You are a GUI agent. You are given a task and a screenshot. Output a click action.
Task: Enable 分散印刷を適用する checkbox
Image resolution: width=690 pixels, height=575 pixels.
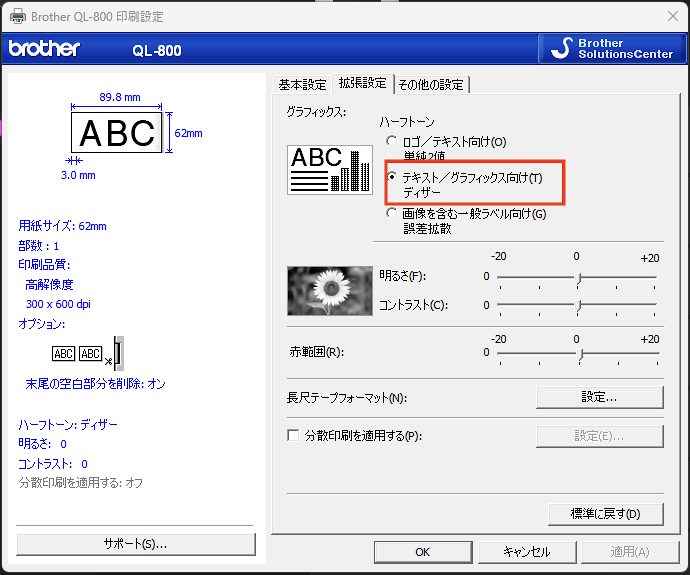pyautogui.click(x=293, y=436)
